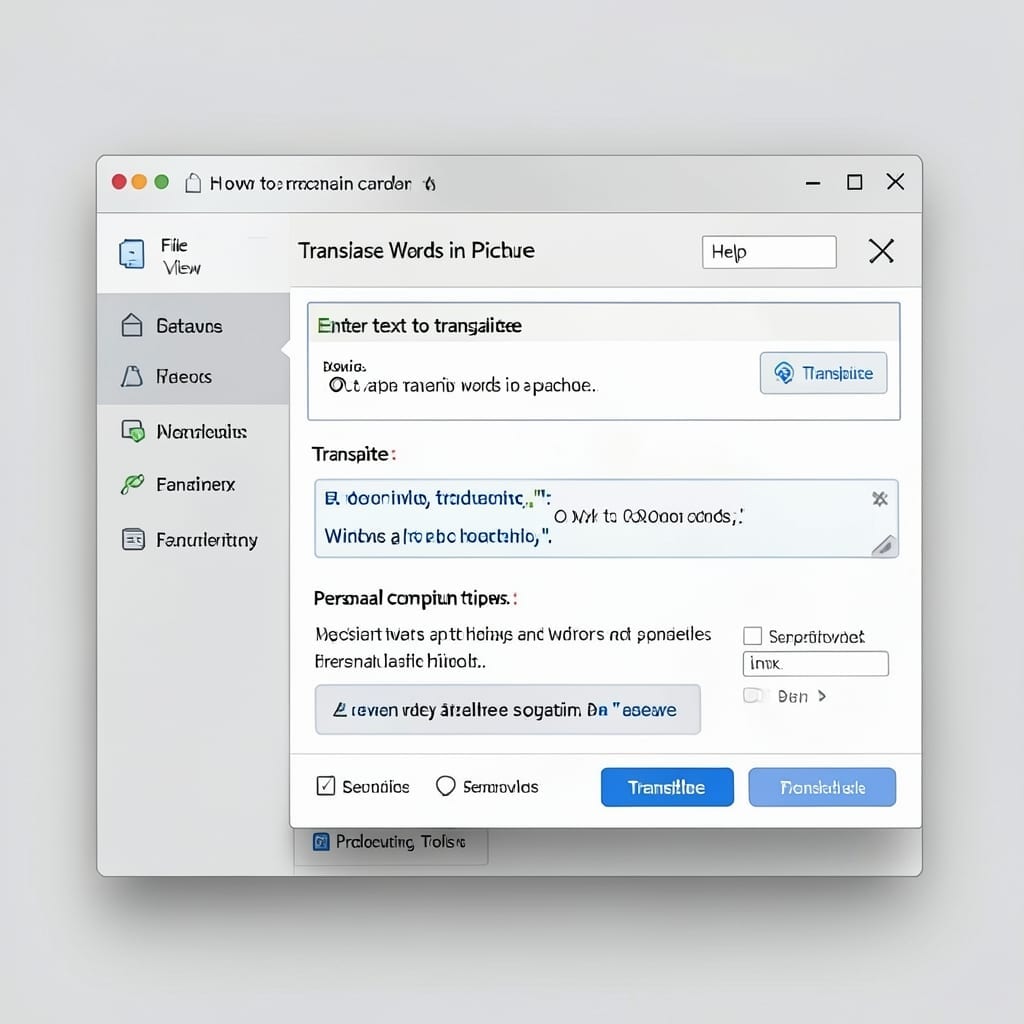This screenshot has width=1024, height=1024.
Task: Click the Fanurlerittny list icon
Action: [x=133, y=539]
